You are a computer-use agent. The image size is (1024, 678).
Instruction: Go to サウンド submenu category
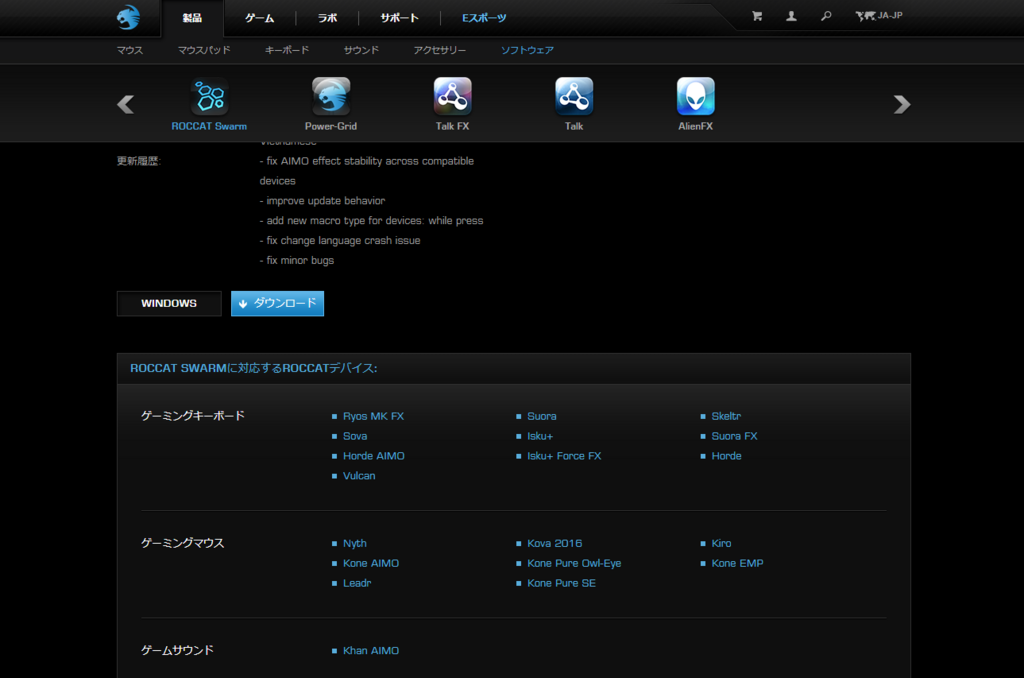coord(361,50)
